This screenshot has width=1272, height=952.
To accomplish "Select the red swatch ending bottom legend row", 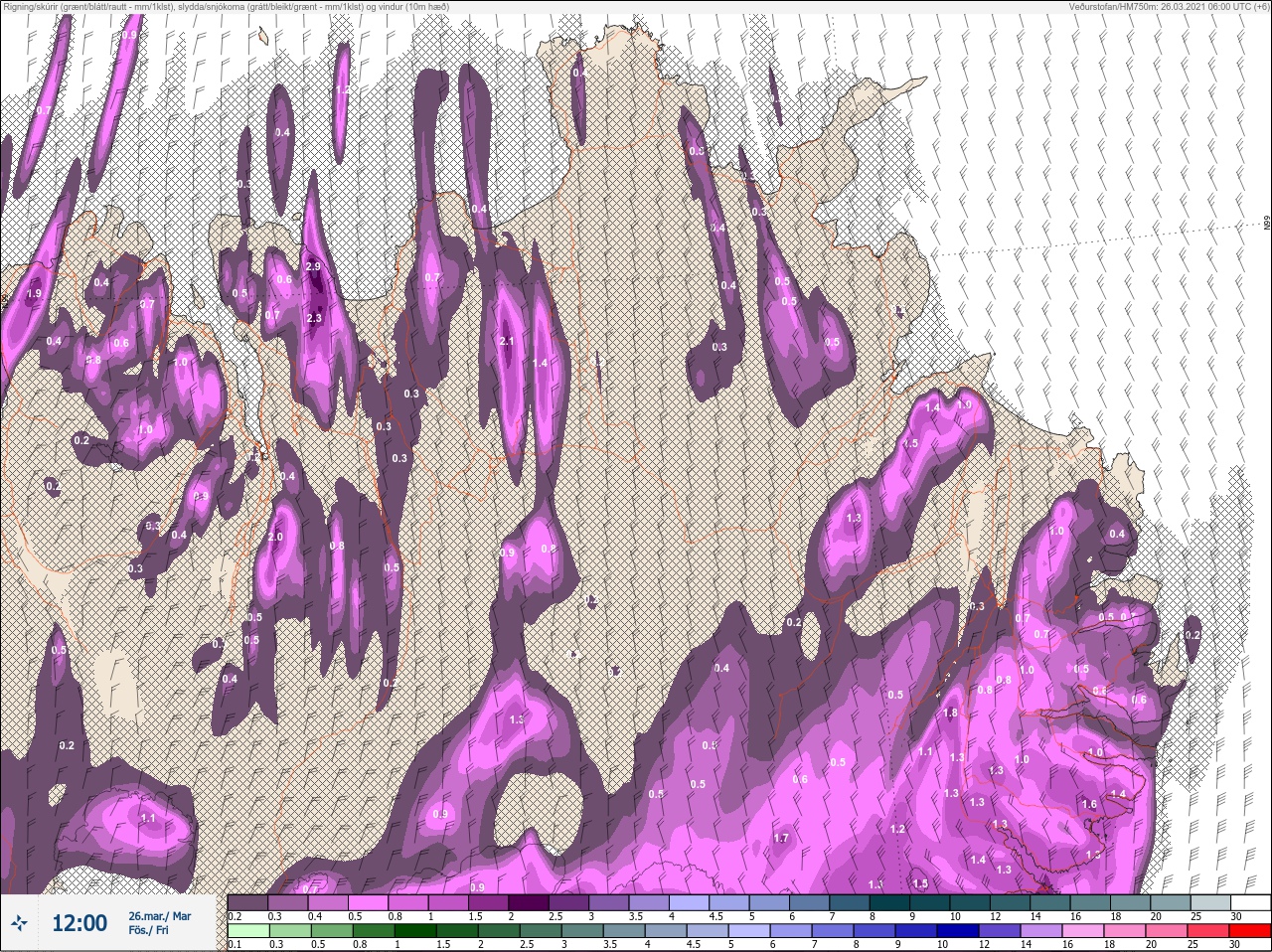I will pos(1250,930).
